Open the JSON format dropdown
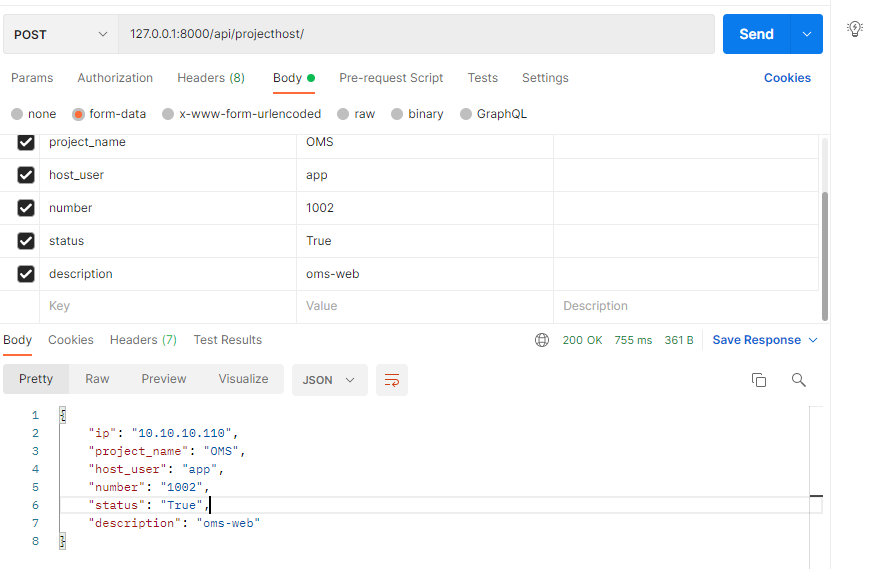Image resolution: width=873 pixels, height=569 pixels. [x=330, y=380]
